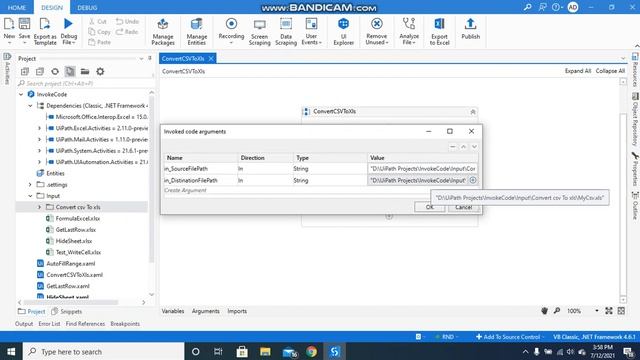The image size is (640, 360).
Task: Expand UiPath.Excel.Activities dependency
Action: [40, 128]
